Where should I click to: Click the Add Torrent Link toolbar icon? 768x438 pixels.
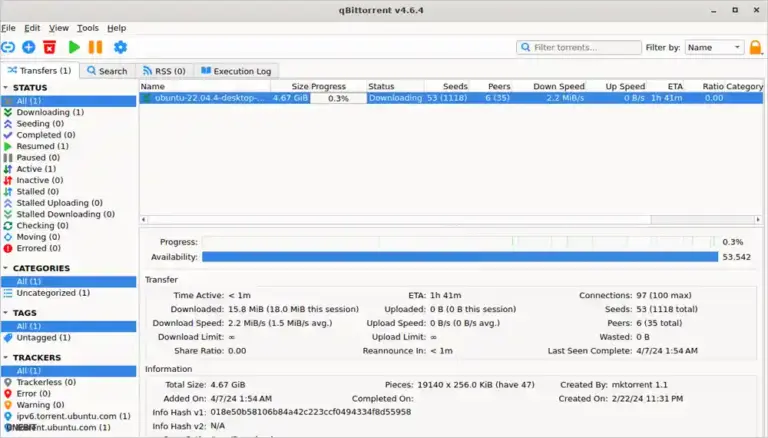pyautogui.click(x=8, y=48)
